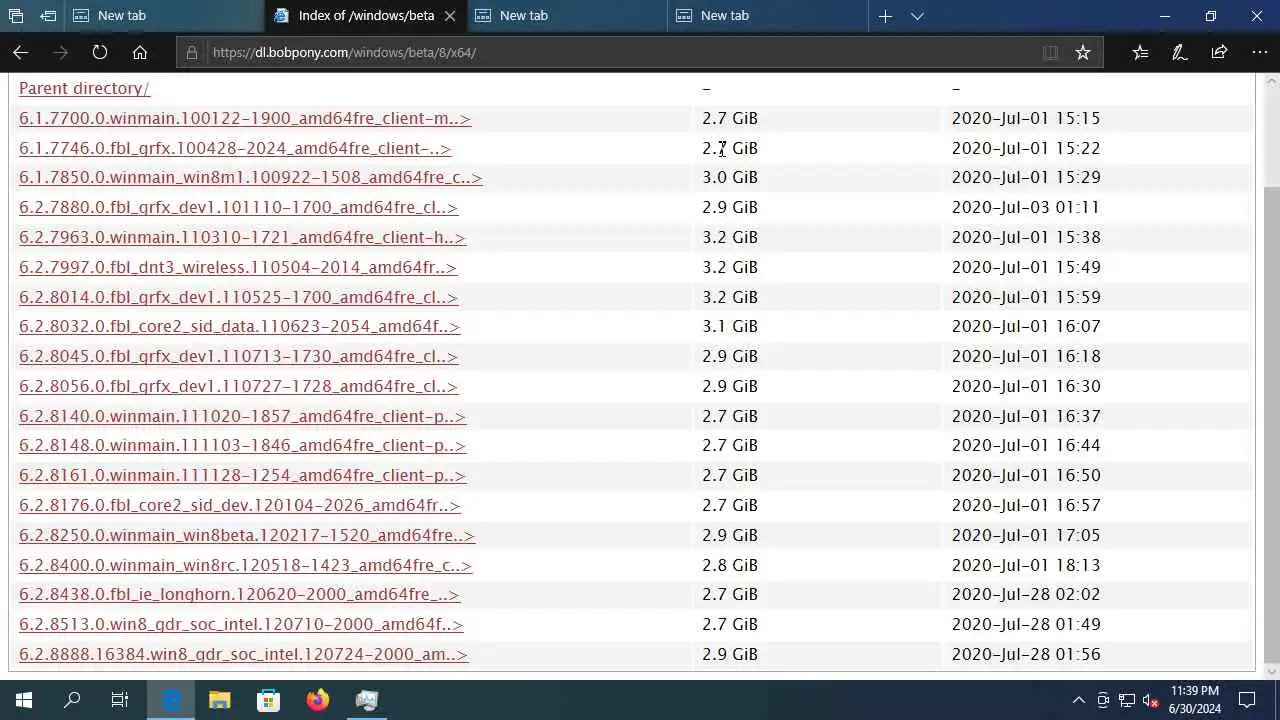Open 6.2.8014.0.fbl_grfx_dev1 link
This screenshot has width=1280, height=720.
238,297
